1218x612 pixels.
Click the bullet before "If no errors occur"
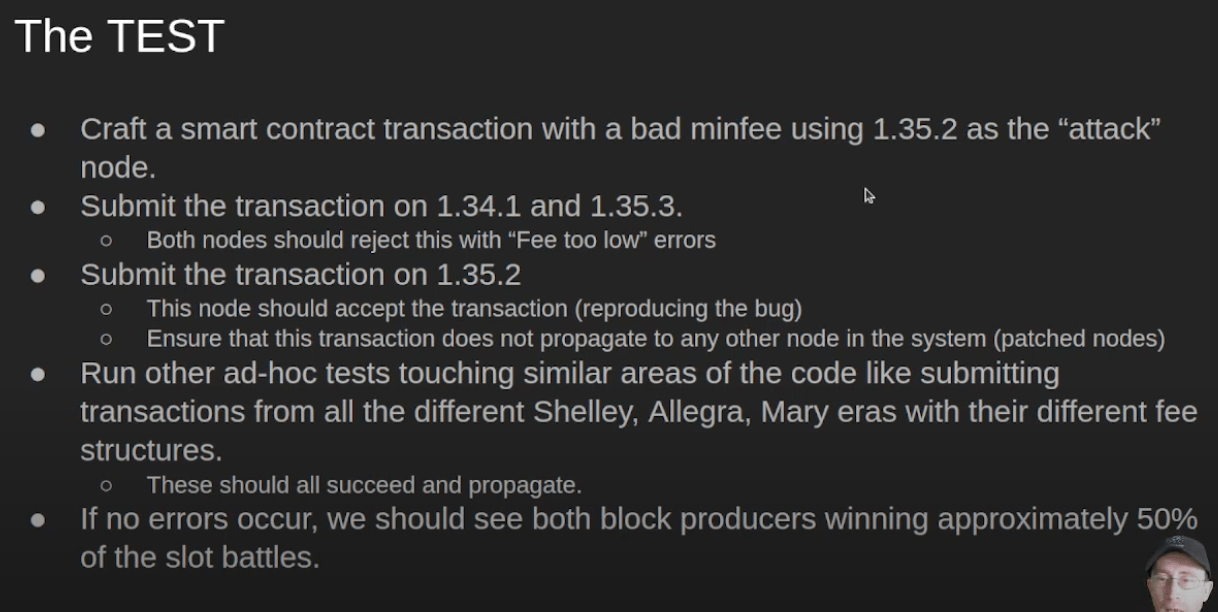click(38, 520)
